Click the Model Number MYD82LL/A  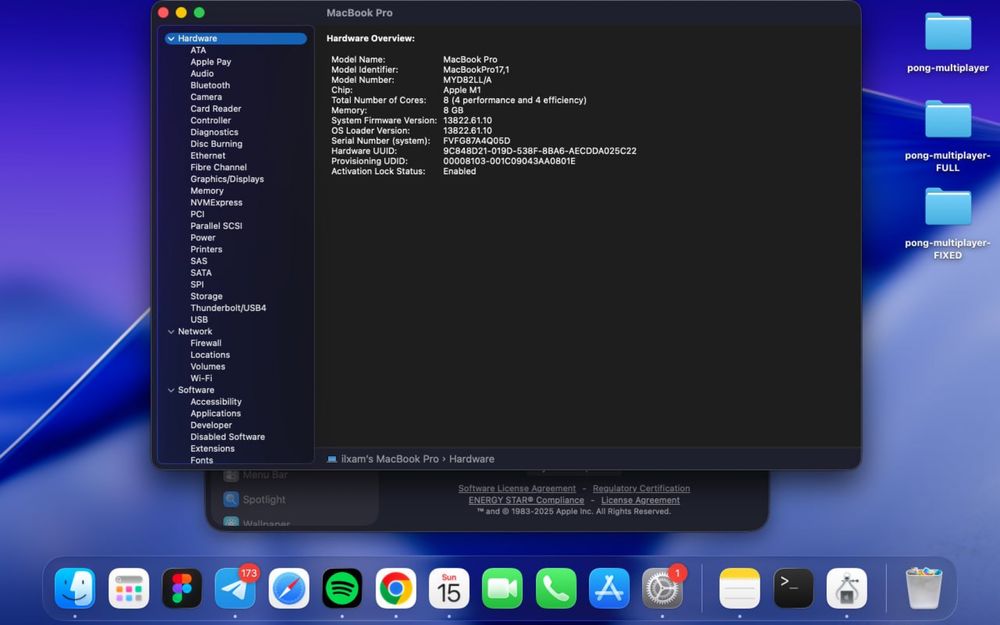click(x=467, y=80)
